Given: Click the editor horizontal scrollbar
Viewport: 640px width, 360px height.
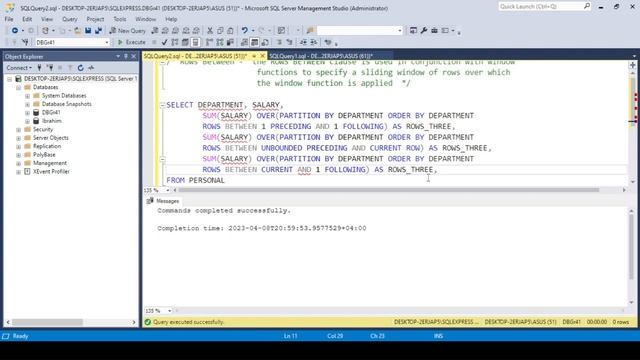Looking at the screenshot, I should [388, 190].
